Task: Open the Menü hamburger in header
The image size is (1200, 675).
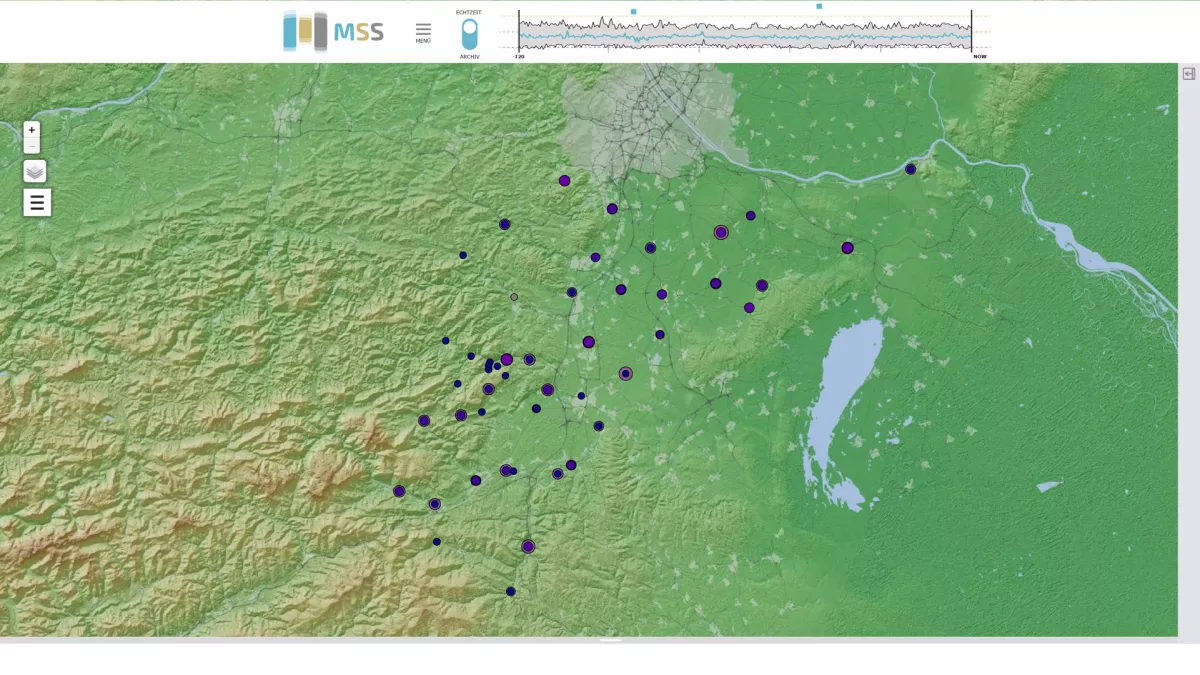Action: click(x=423, y=32)
